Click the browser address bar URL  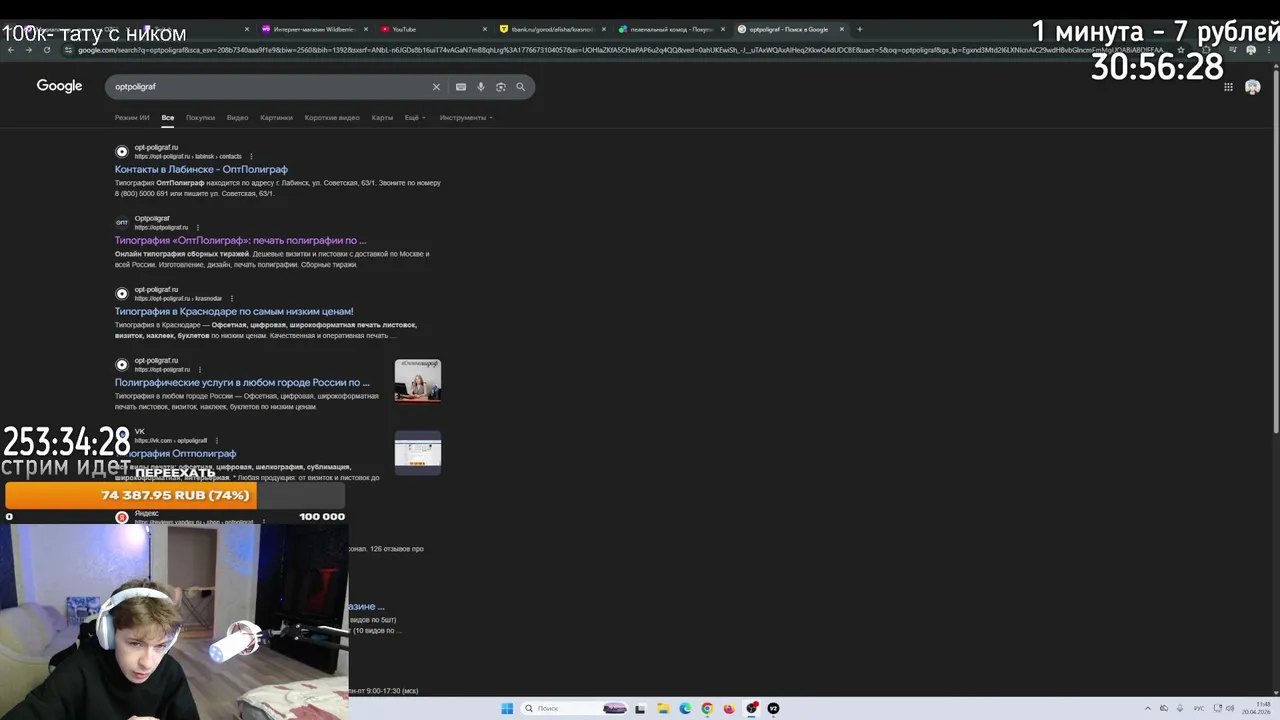[620, 50]
